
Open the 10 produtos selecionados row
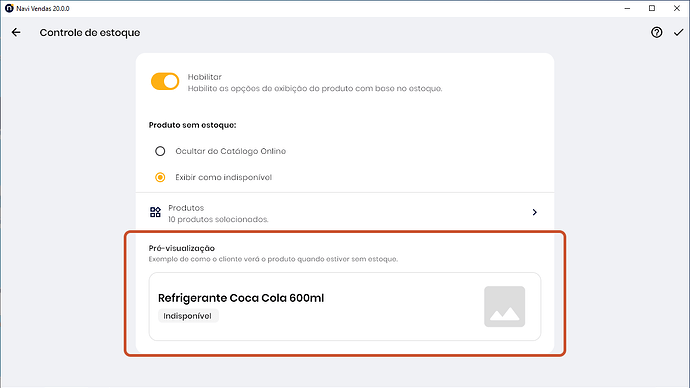click(345, 213)
